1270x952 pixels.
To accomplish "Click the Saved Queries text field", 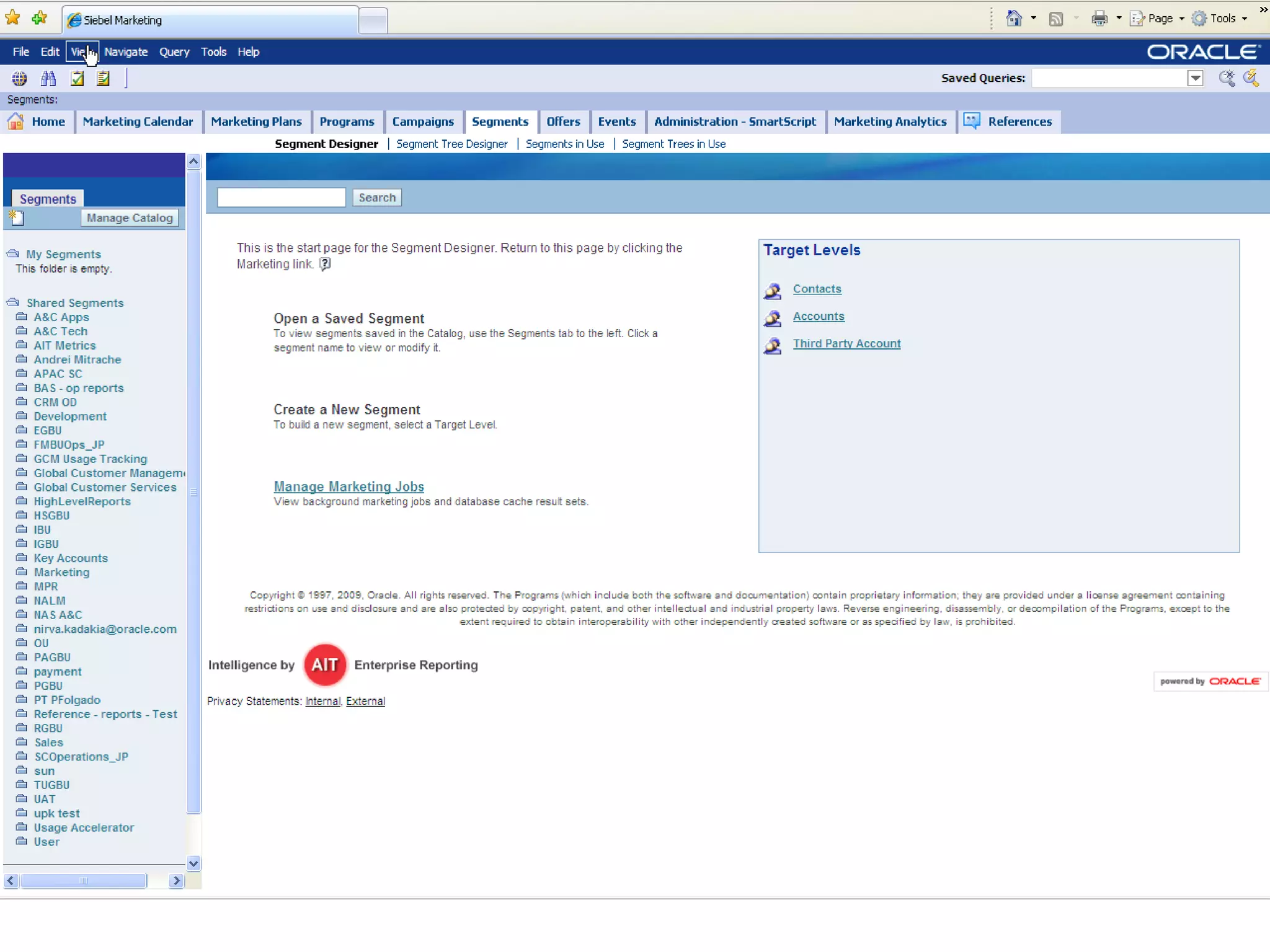I will pyautogui.click(x=1109, y=78).
